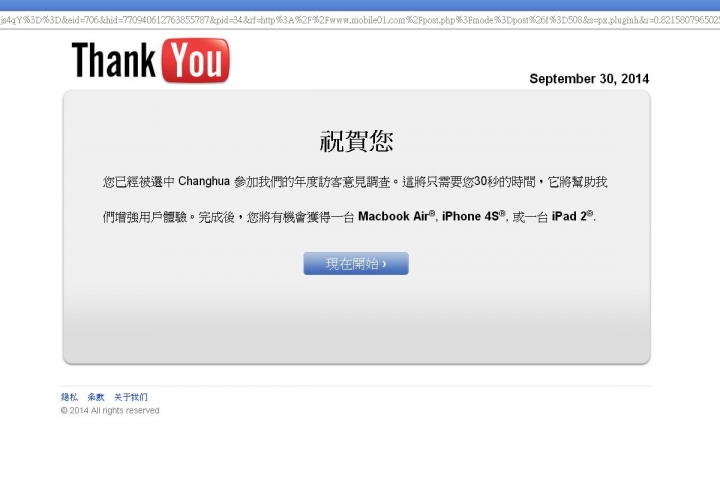Click the iPhone 4S text
This screenshot has height=490, width=720.
473,216
